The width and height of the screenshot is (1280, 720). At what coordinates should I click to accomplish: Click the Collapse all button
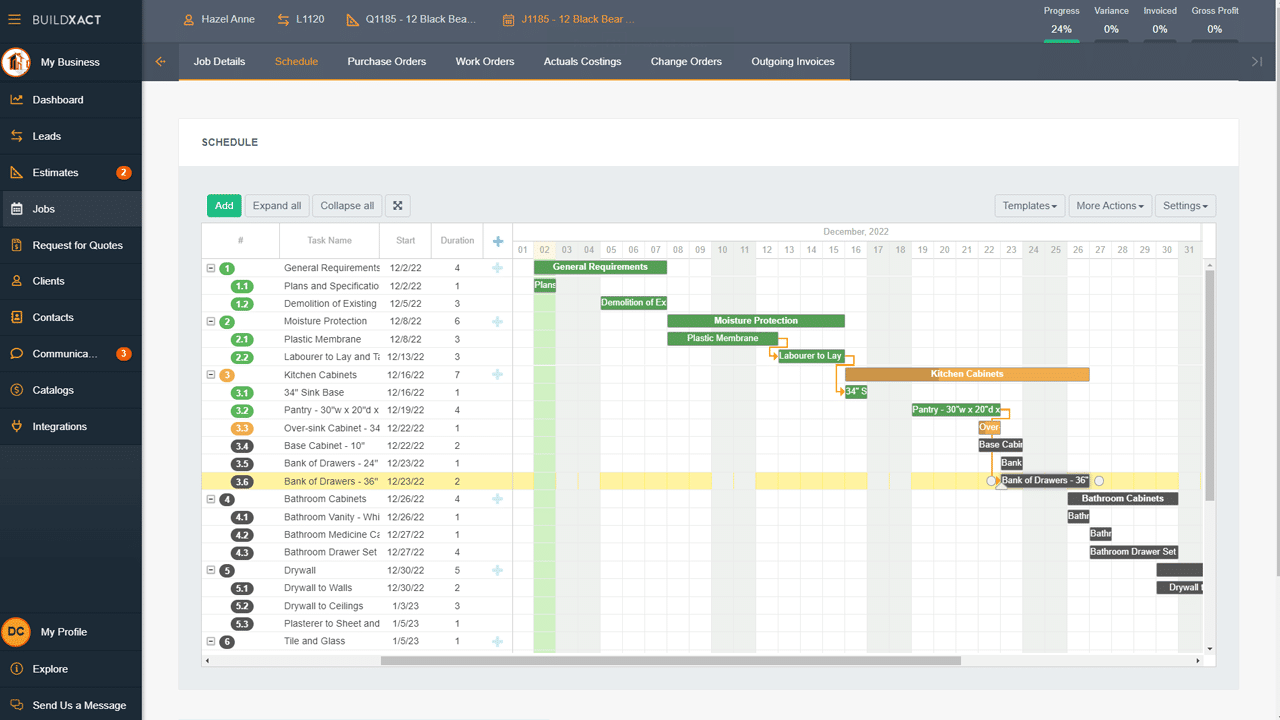point(347,206)
